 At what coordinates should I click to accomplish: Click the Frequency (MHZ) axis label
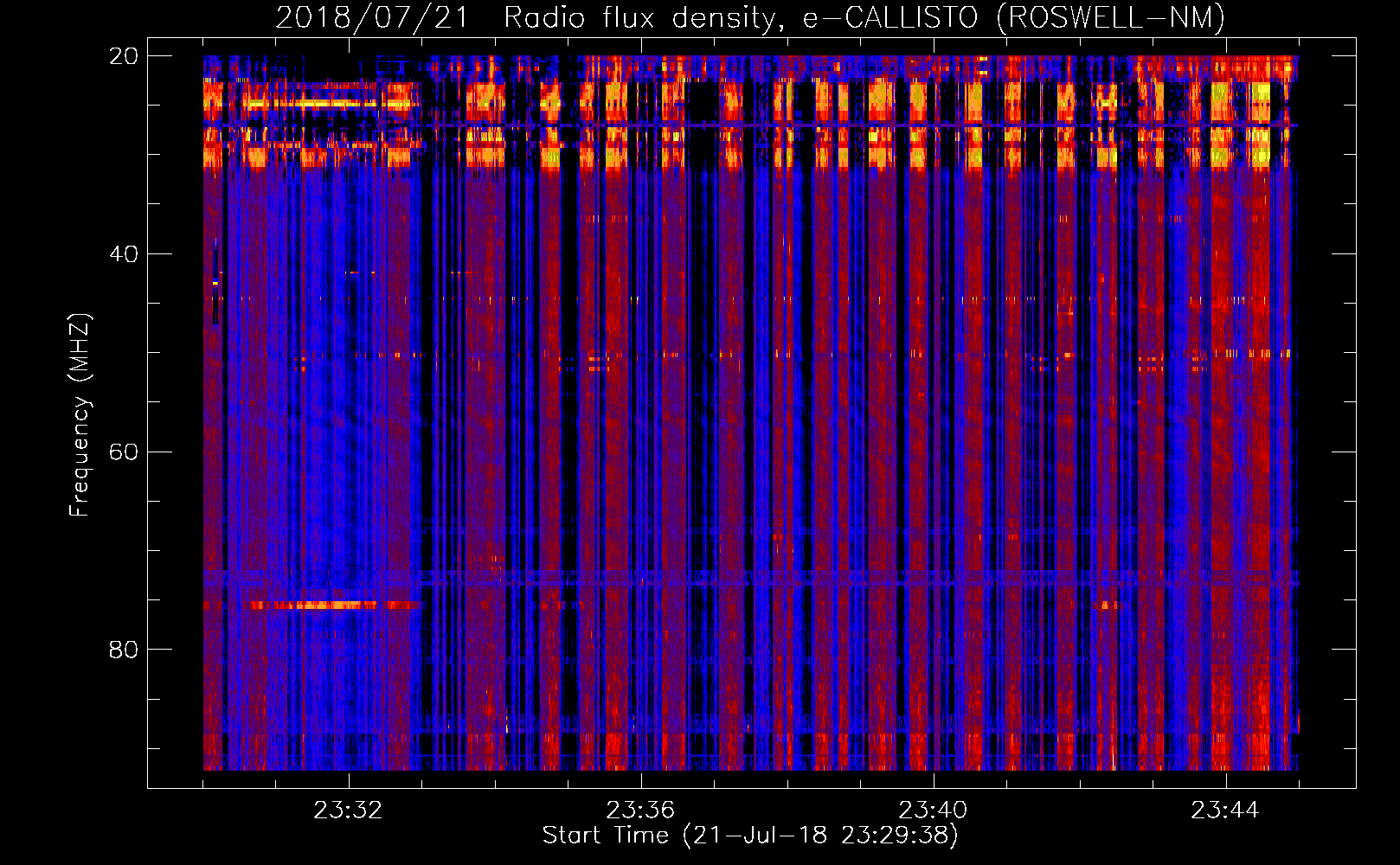[x=80, y=415]
